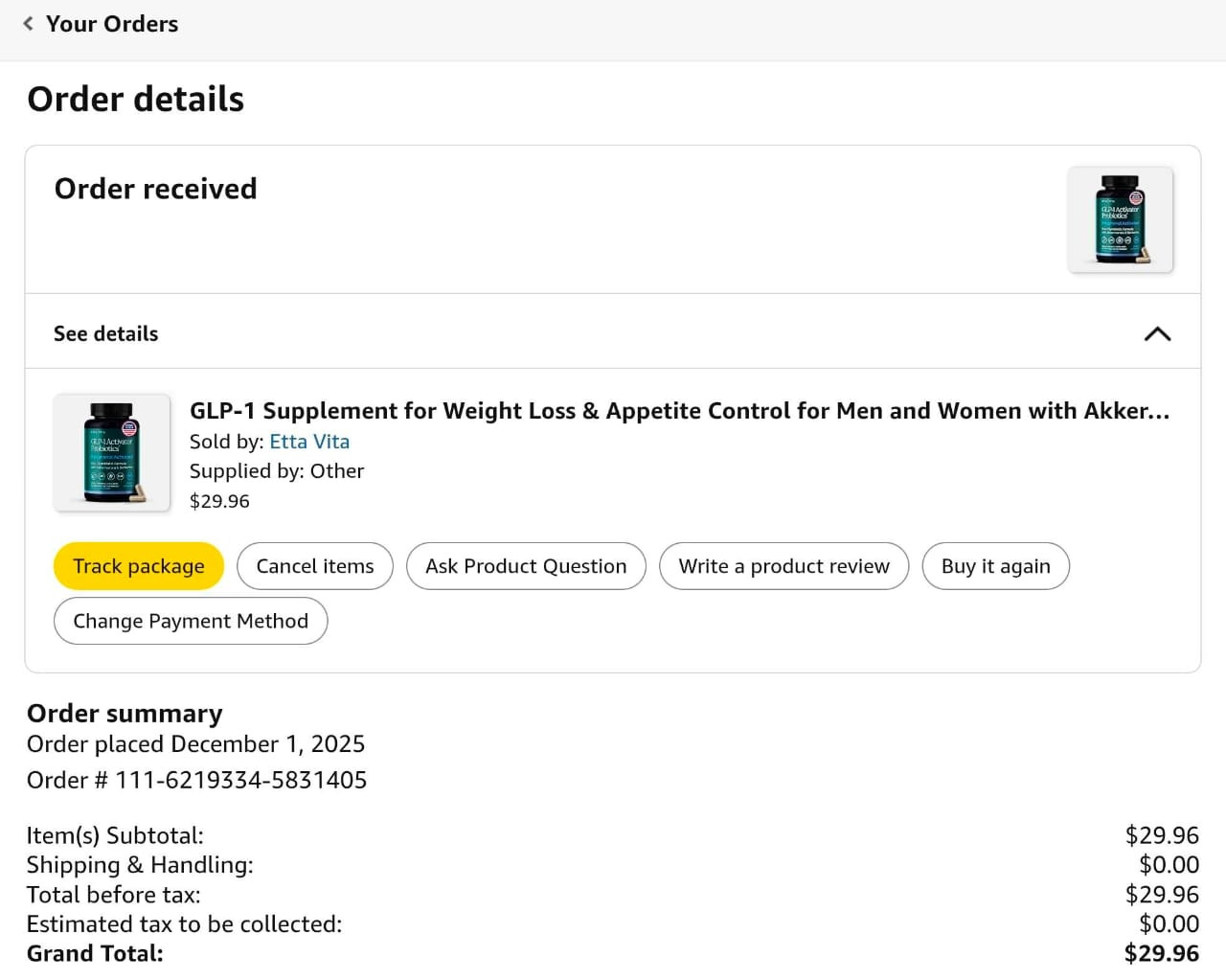Click the Track package button
Image resolution: width=1226 pixels, height=980 pixels.
pyautogui.click(x=139, y=566)
